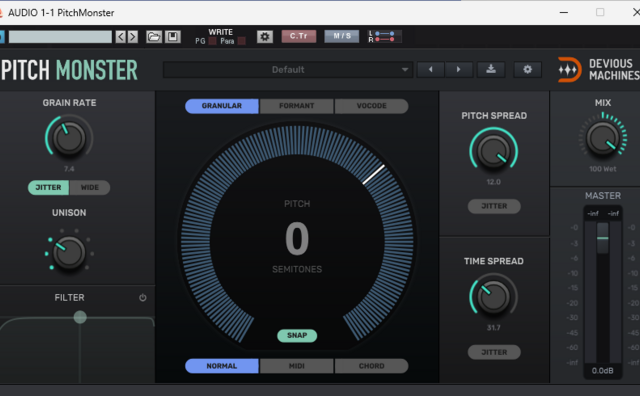Toggle the M/S mode button

(342, 36)
